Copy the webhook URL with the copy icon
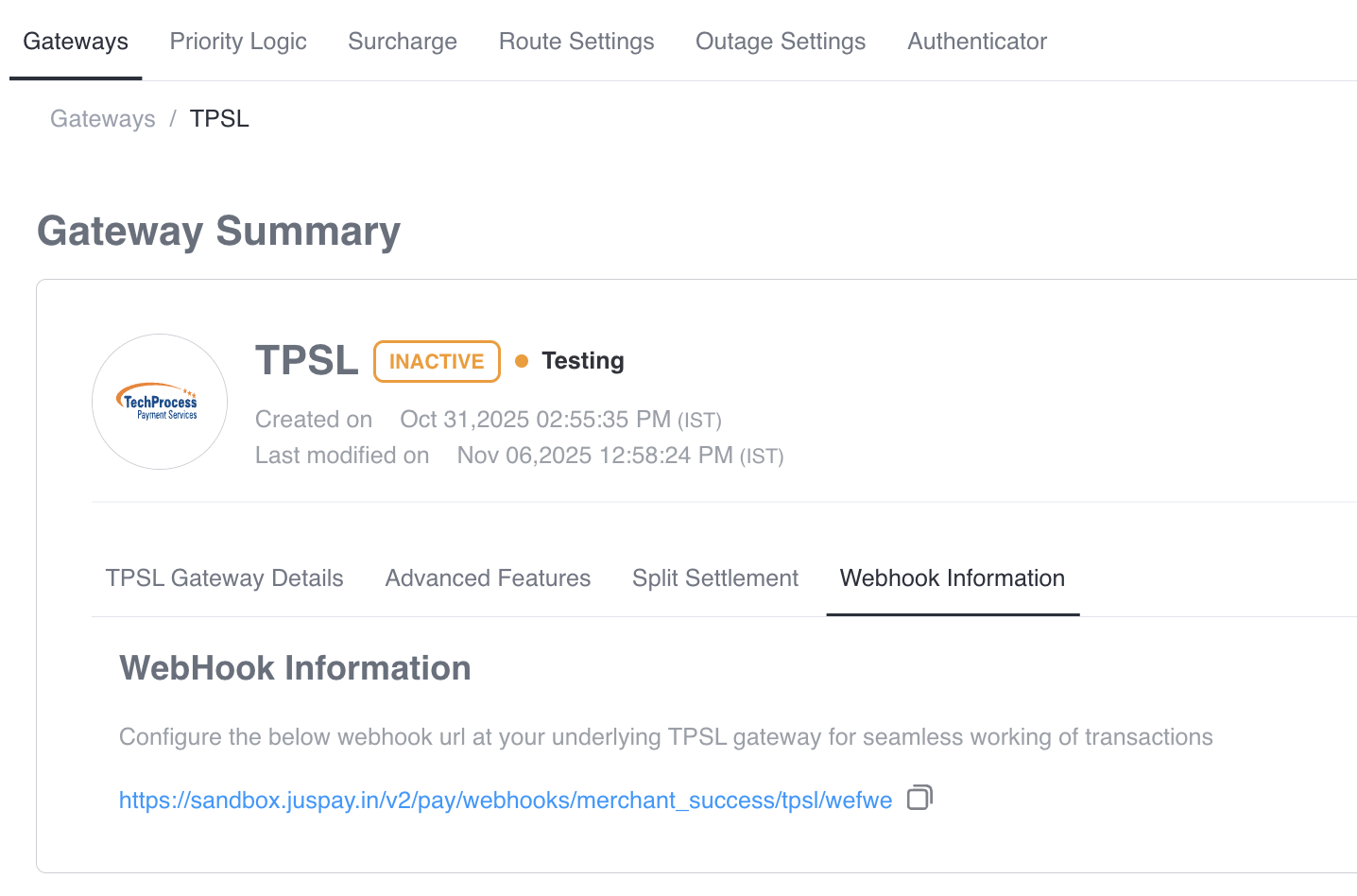1357x896 pixels. tap(919, 798)
